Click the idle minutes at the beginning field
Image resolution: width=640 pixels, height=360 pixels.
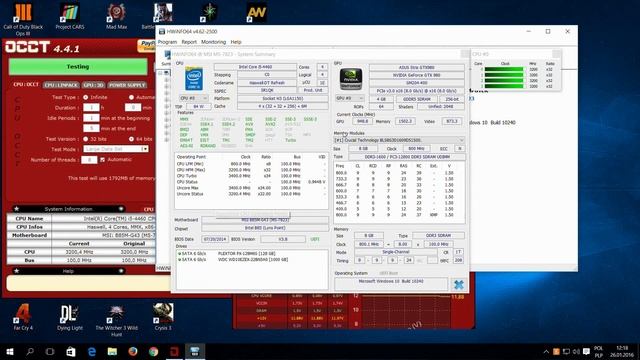(x=91, y=118)
